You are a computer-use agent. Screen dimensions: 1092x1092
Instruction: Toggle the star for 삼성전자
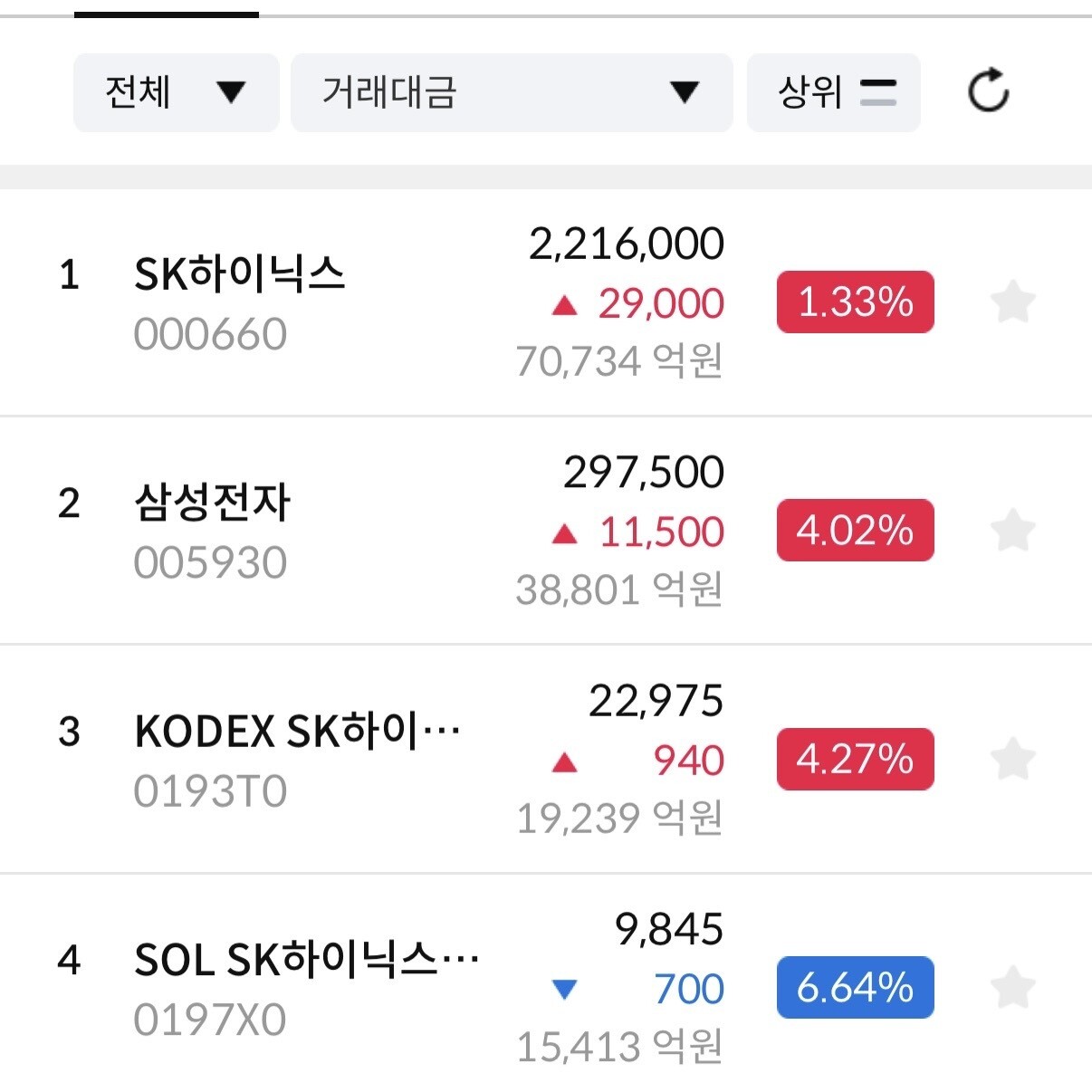pyautogui.click(x=1012, y=530)
